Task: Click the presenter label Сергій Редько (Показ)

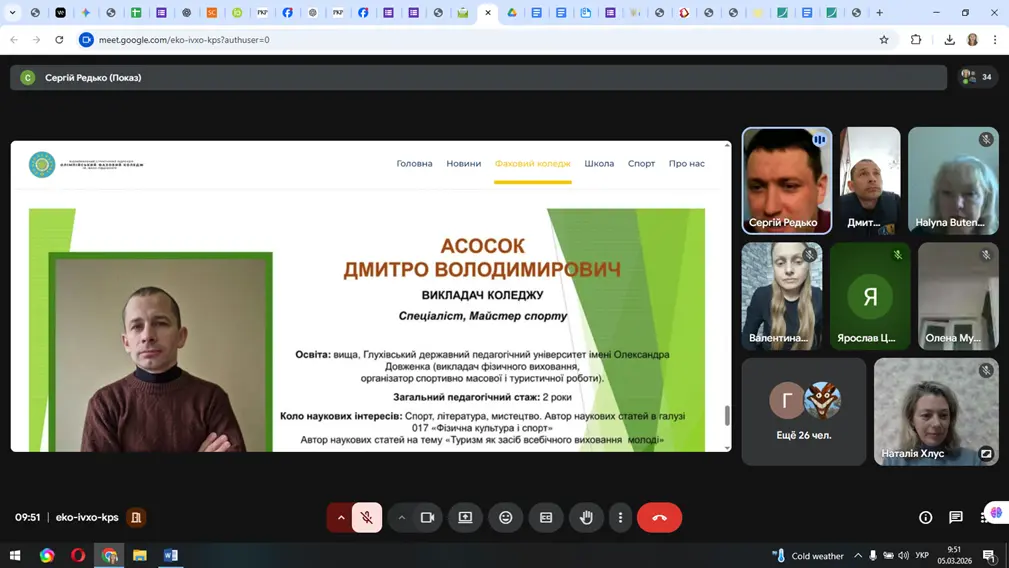Action: (x=93, y=77)
